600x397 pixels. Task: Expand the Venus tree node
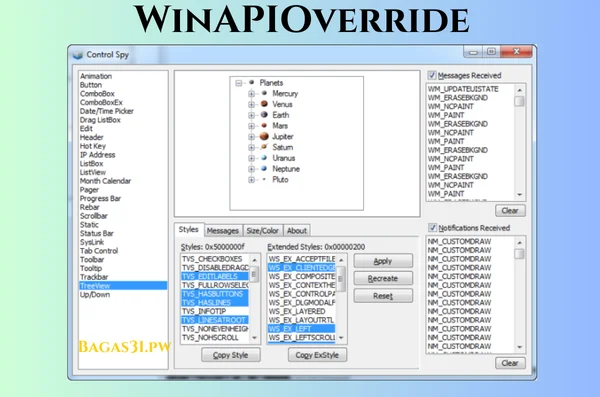[x=251, y=104]
